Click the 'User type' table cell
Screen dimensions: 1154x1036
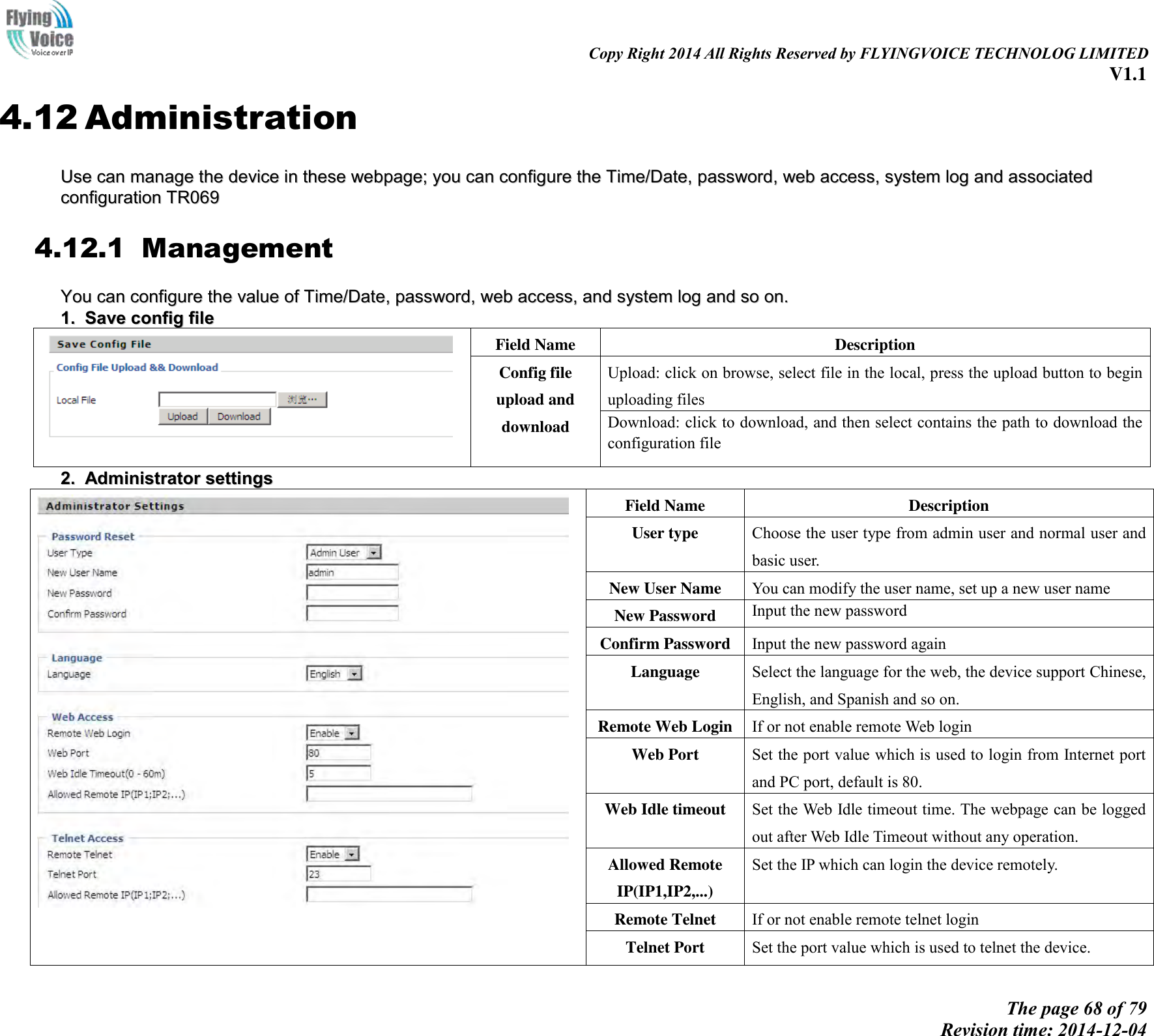[x=665, y=545]
